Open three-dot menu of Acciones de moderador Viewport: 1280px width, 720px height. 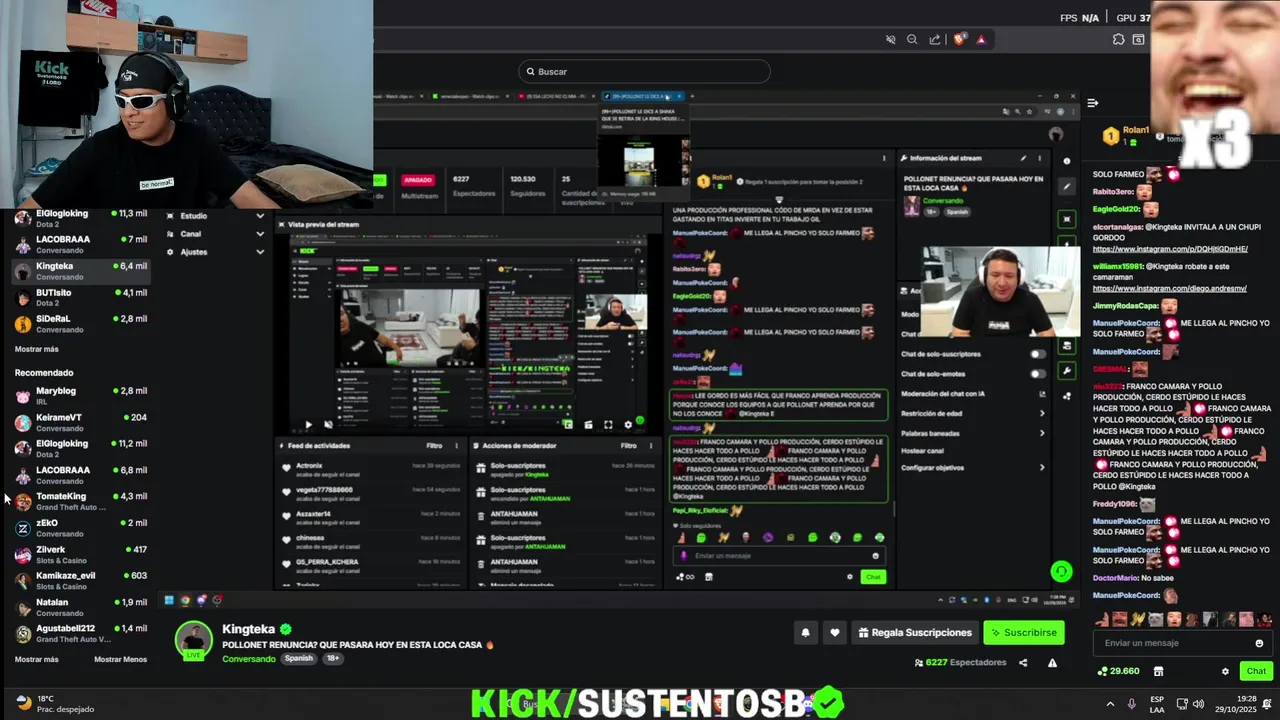(651, 445)
